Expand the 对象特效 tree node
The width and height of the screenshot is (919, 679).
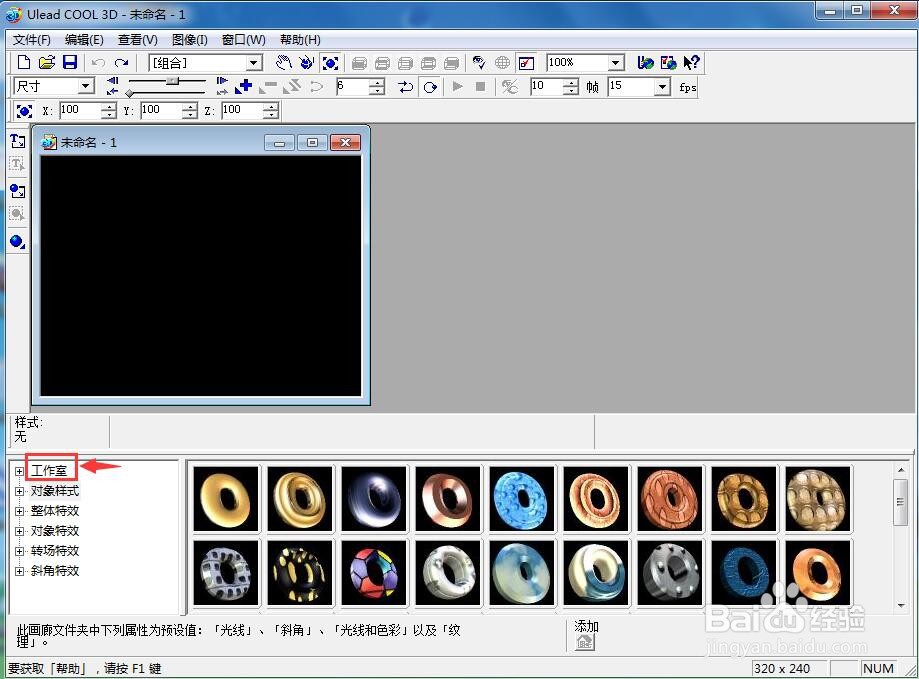[19, 531]
